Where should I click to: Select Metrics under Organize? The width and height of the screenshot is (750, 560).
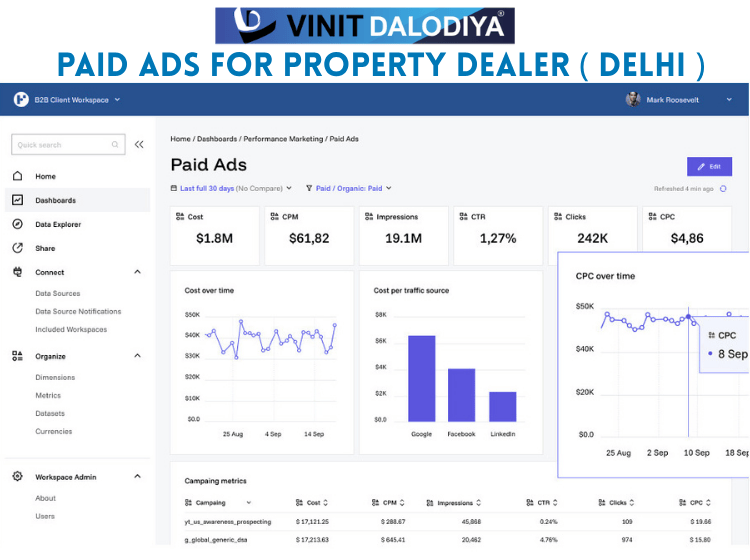48,396
